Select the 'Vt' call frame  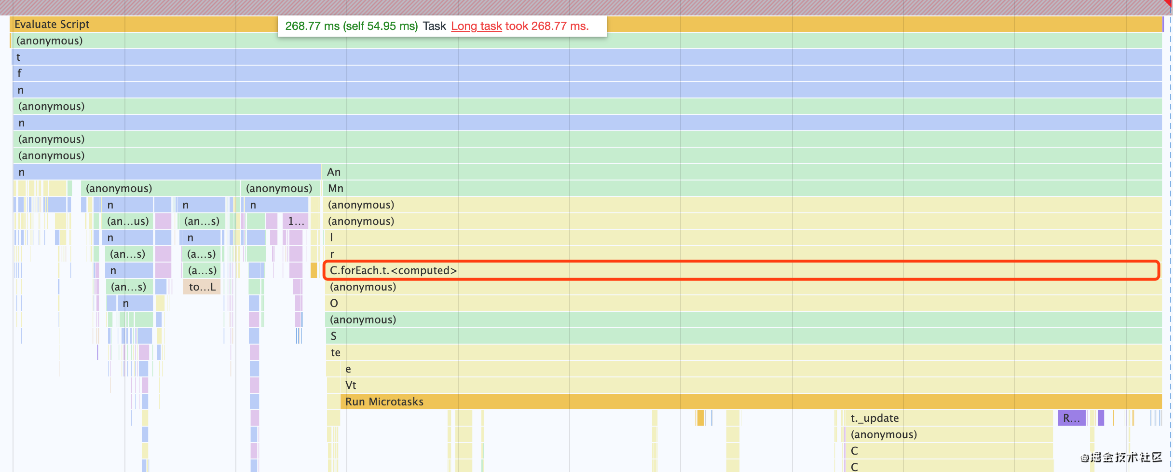click(750, 385)
